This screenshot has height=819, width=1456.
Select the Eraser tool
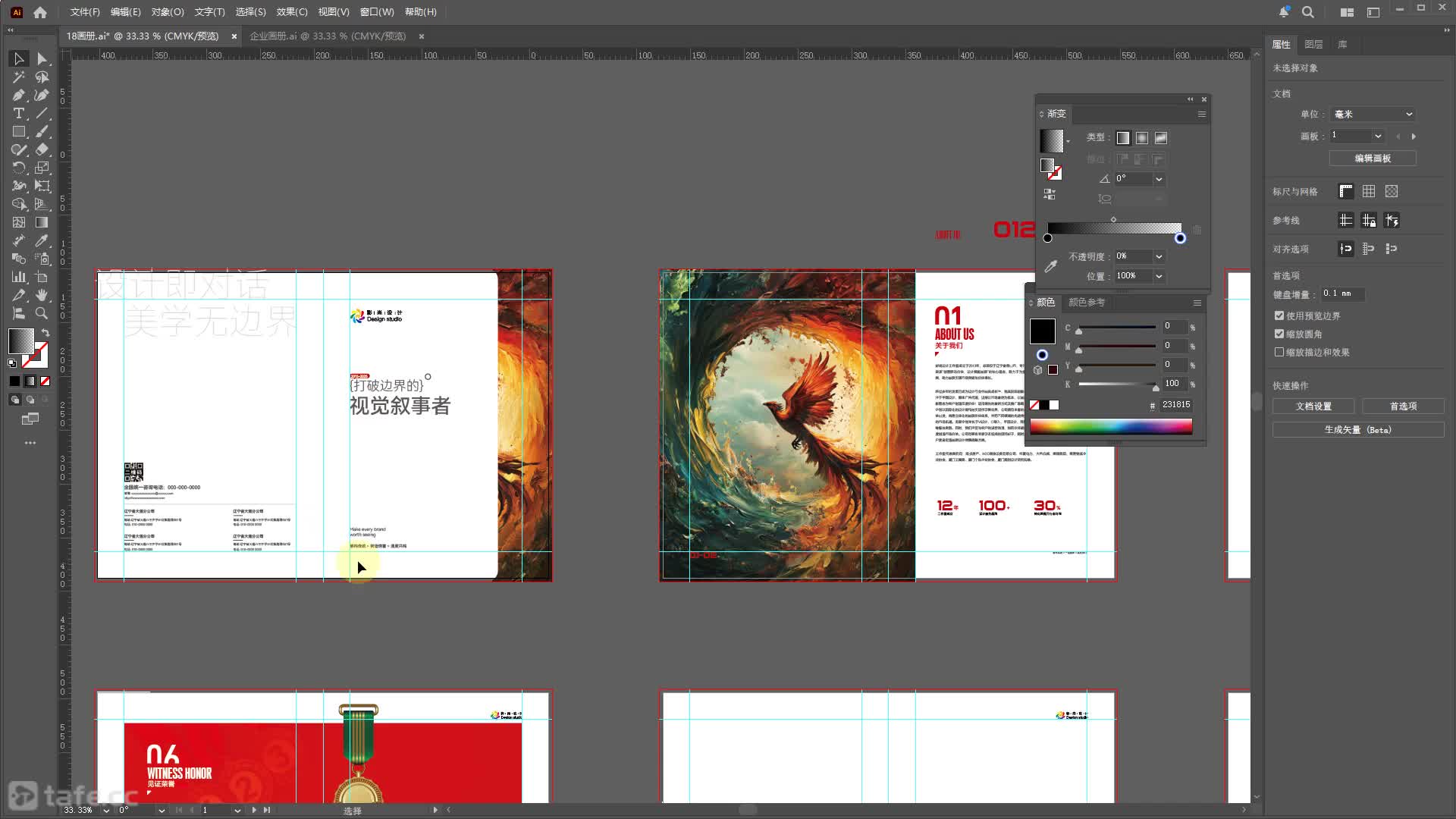42,150
